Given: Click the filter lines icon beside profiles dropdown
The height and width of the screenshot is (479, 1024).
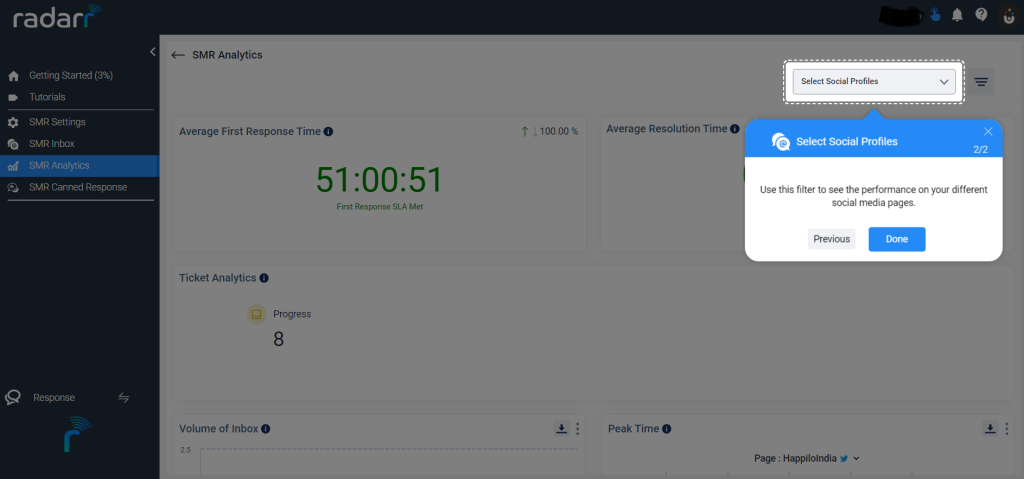Looking at the screenshot, I should pyautogui.click(x=981, y=82).
